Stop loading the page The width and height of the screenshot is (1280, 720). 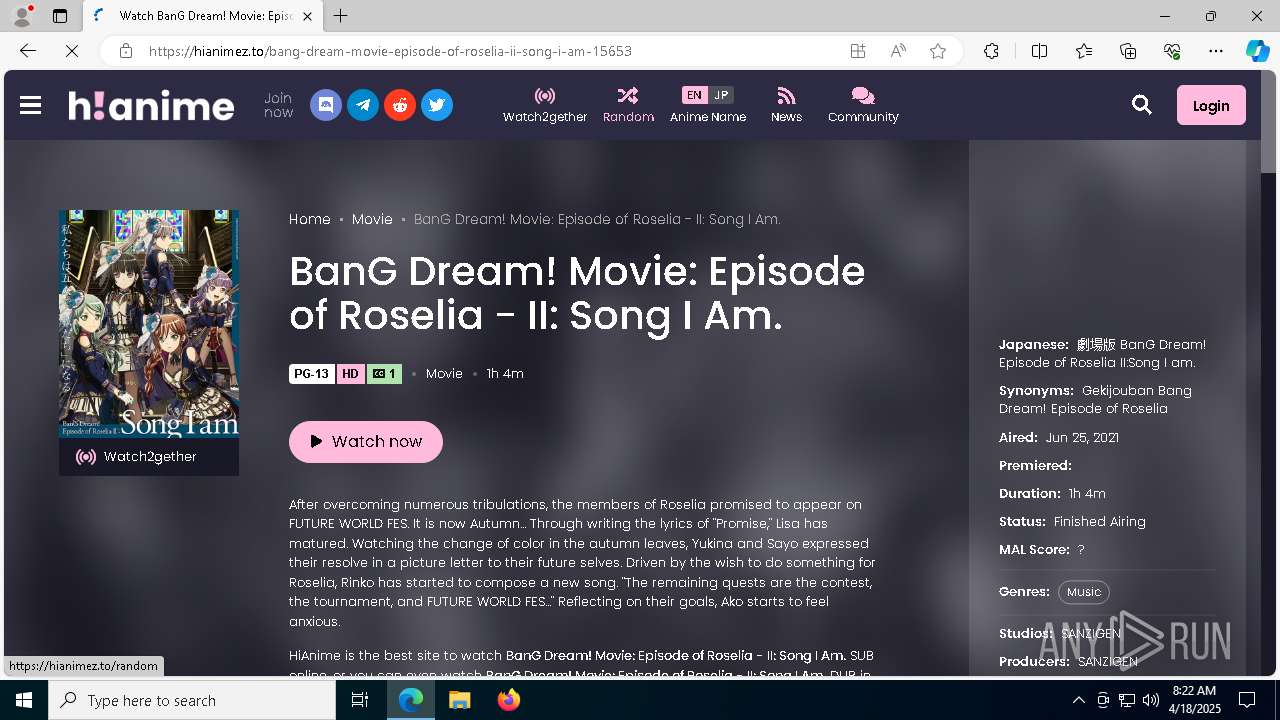(71, 51)
